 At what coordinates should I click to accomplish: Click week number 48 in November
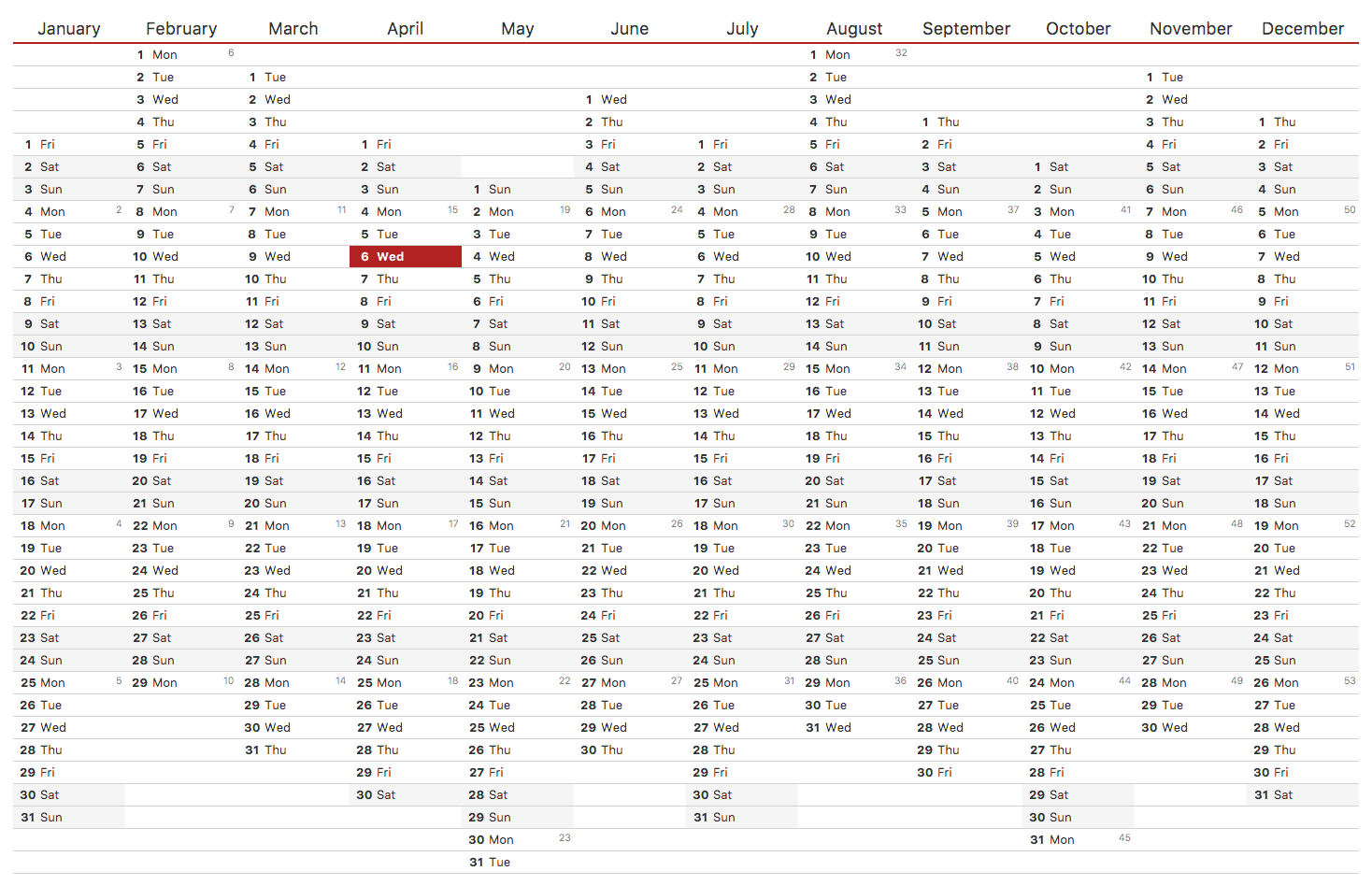tap(1236, 523)
